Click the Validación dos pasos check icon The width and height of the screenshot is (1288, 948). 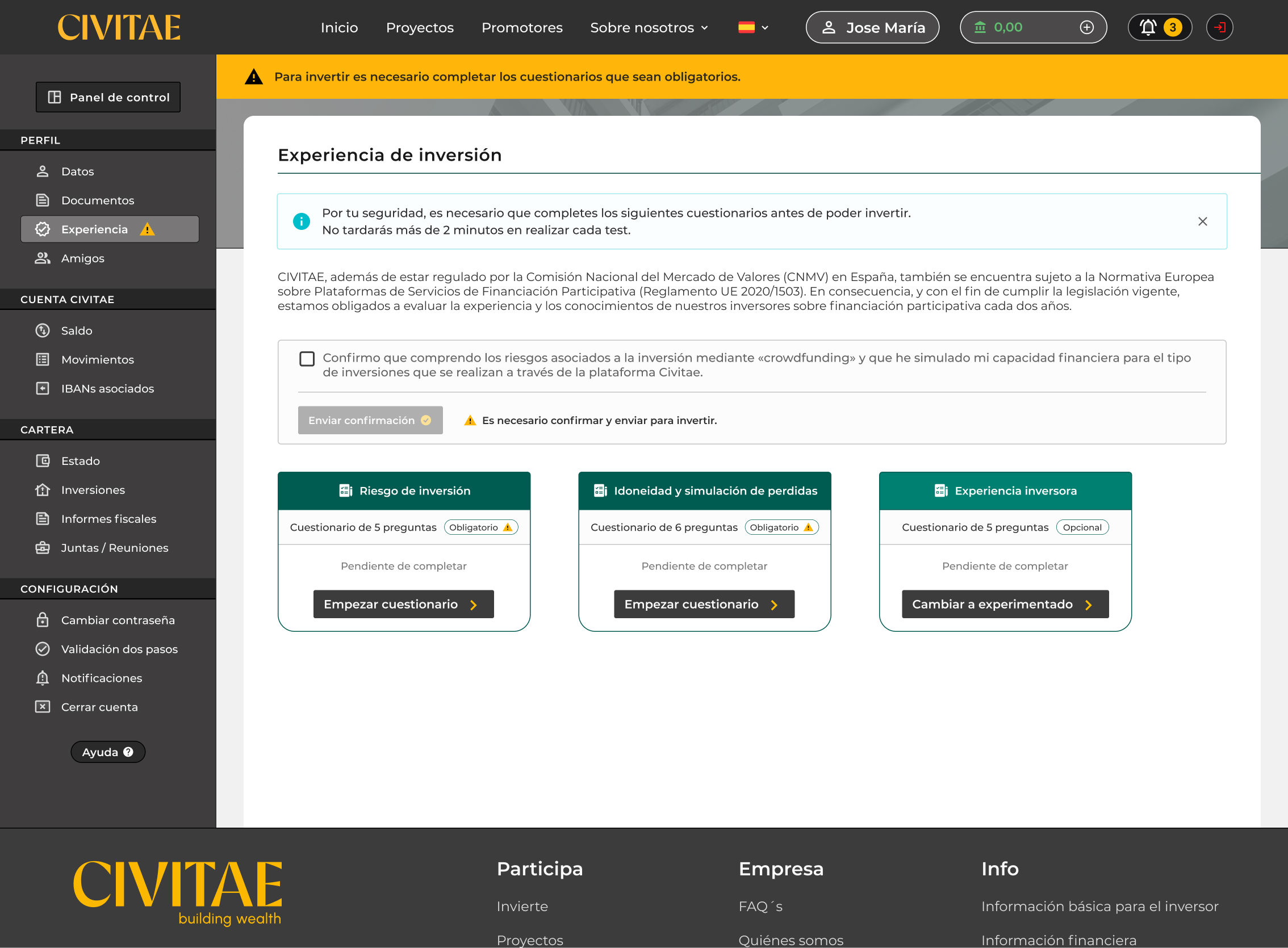(x=43, y=648)
